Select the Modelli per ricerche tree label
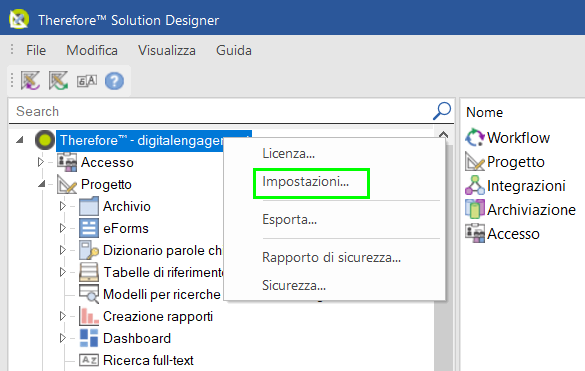 (x=162, y=294)
